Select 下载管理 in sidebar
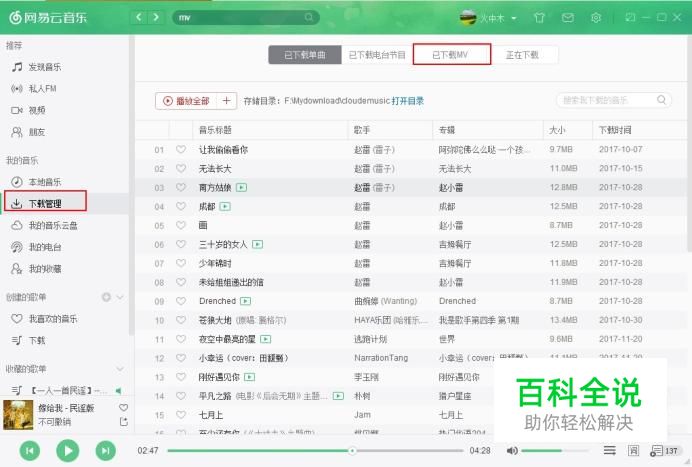This screenshot has height=467, width=692. tap(45, 203)
